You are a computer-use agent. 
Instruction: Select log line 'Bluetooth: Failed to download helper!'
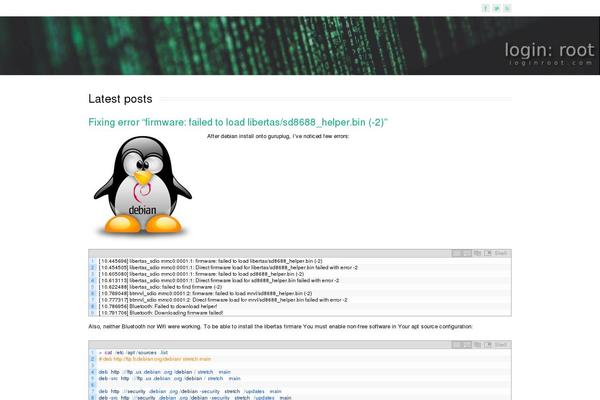click(158, 306)
